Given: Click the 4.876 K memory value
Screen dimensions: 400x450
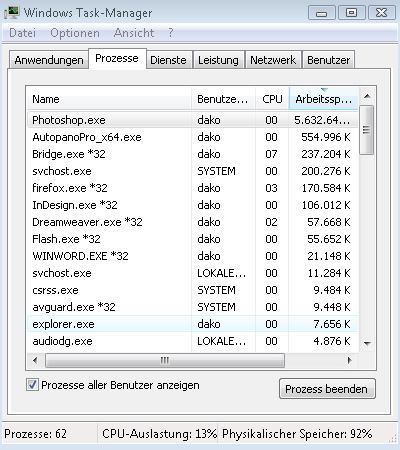Looking at the screenshot, I should [x=332, y=341].
